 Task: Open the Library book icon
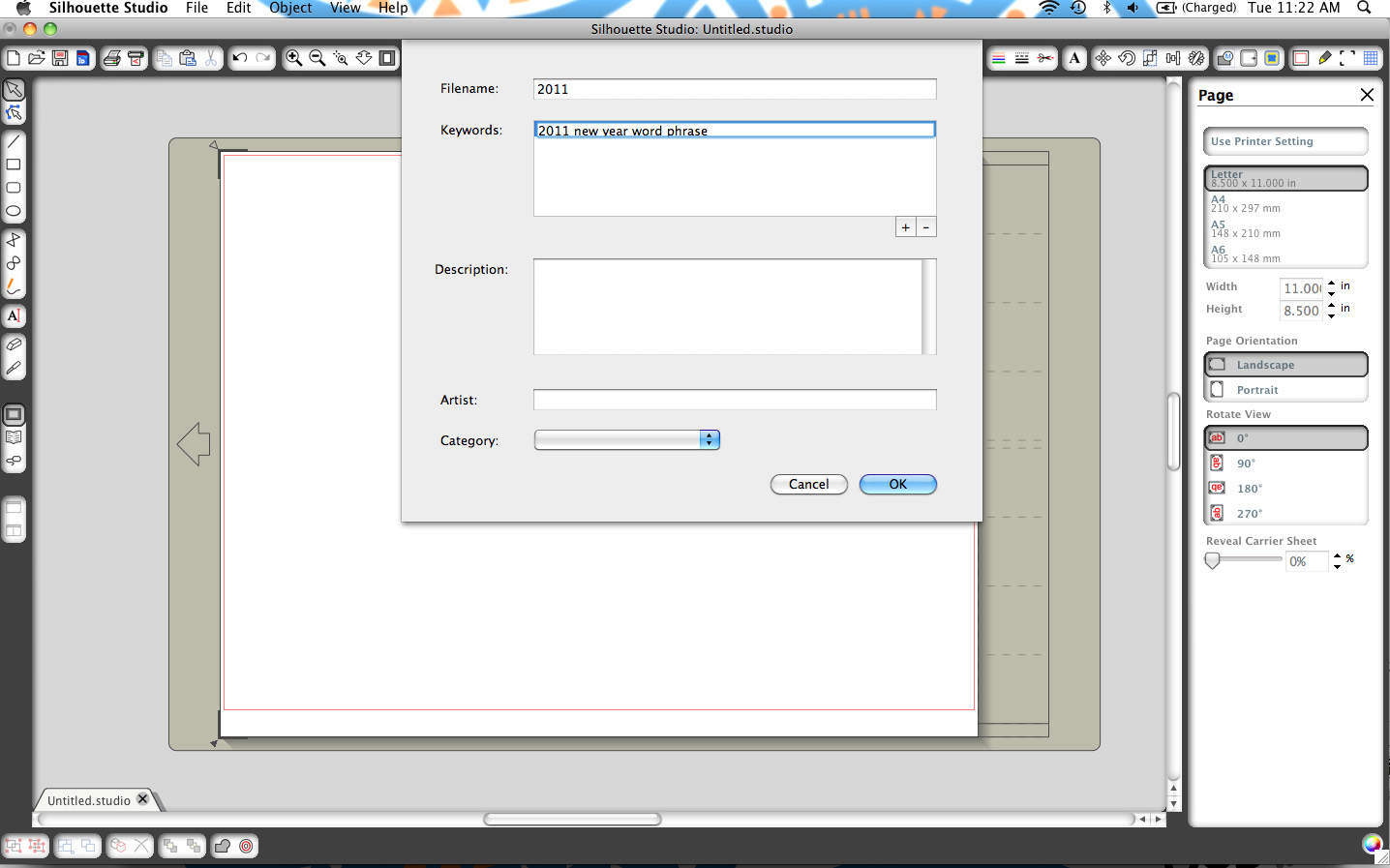click(x=14, y=437)
